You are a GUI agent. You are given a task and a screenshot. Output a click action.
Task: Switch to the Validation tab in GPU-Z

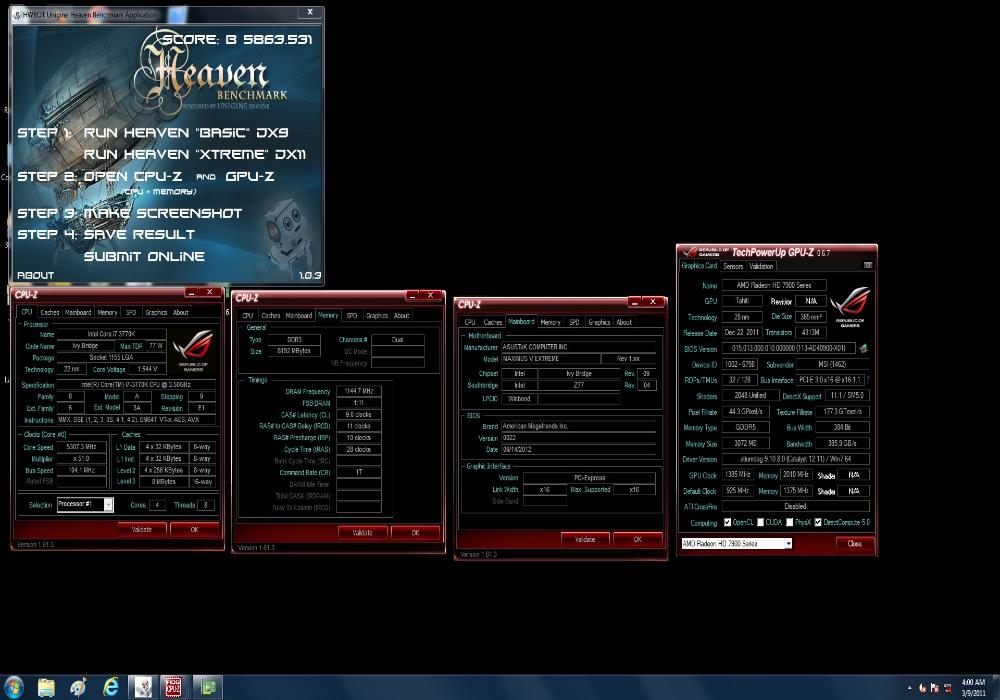[x=761, y=266]
